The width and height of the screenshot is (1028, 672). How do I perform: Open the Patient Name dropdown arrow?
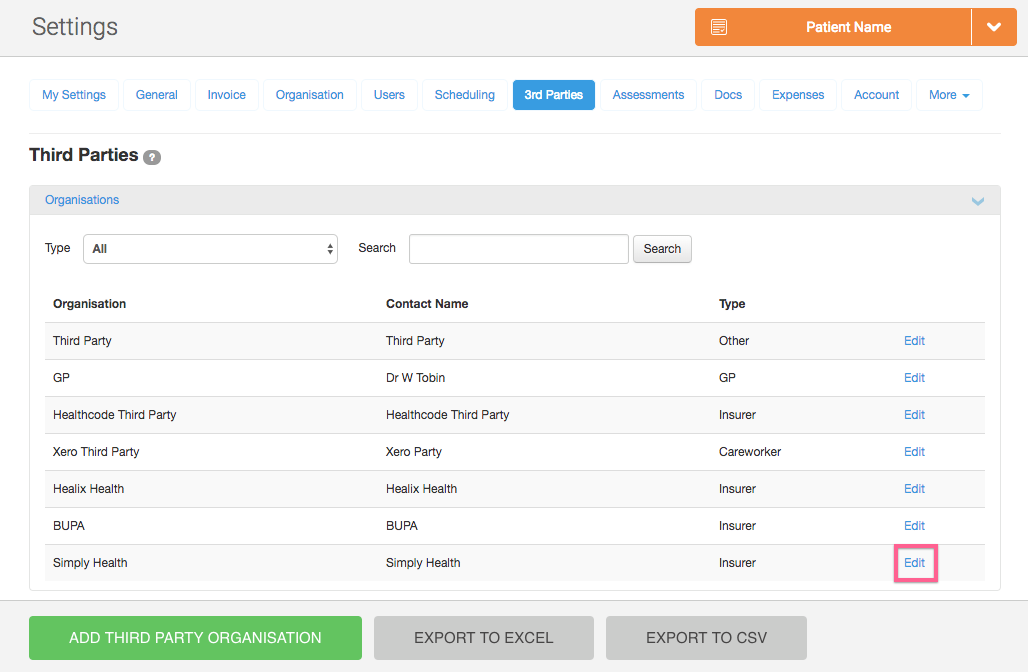click(994, 27)
